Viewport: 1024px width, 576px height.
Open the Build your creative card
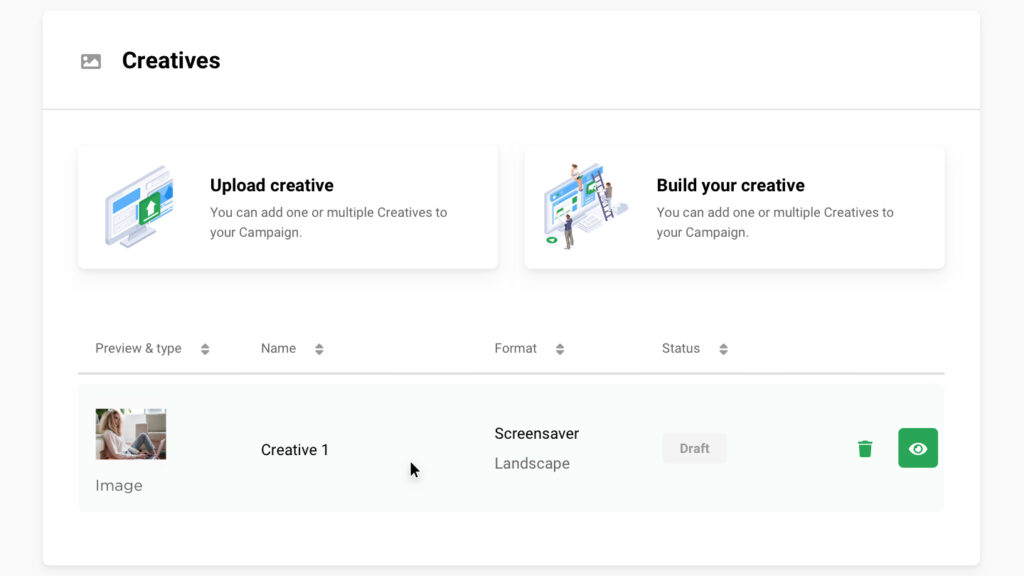tap(734, 207)
